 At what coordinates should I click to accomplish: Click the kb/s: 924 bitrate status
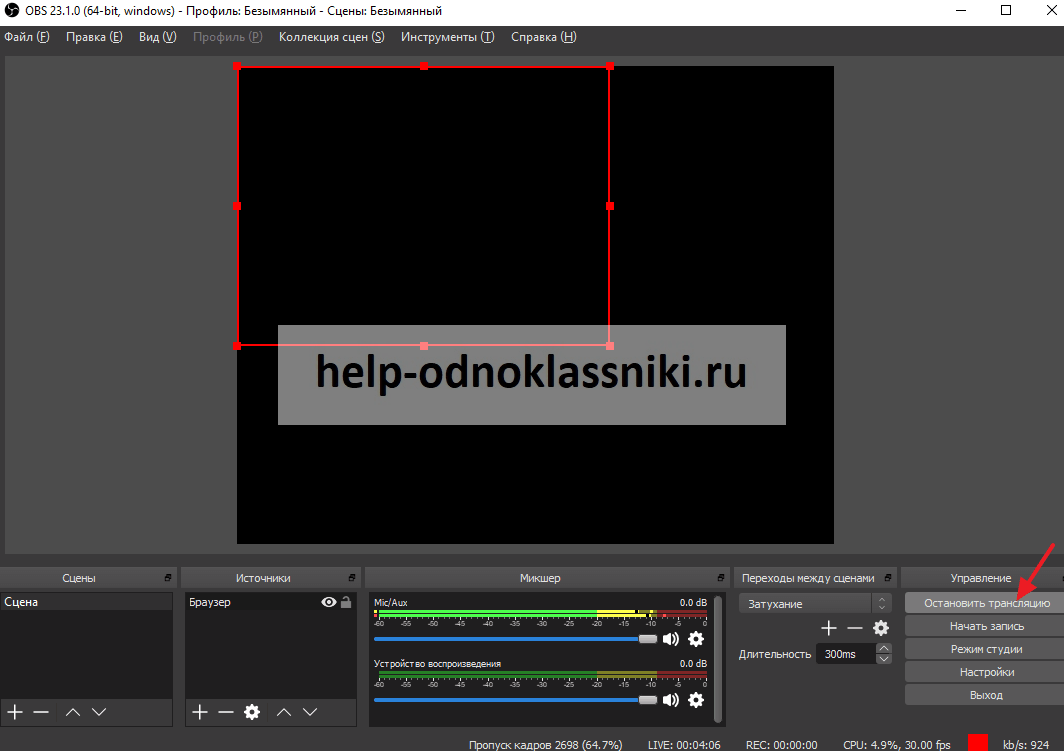coord(1025,744)
